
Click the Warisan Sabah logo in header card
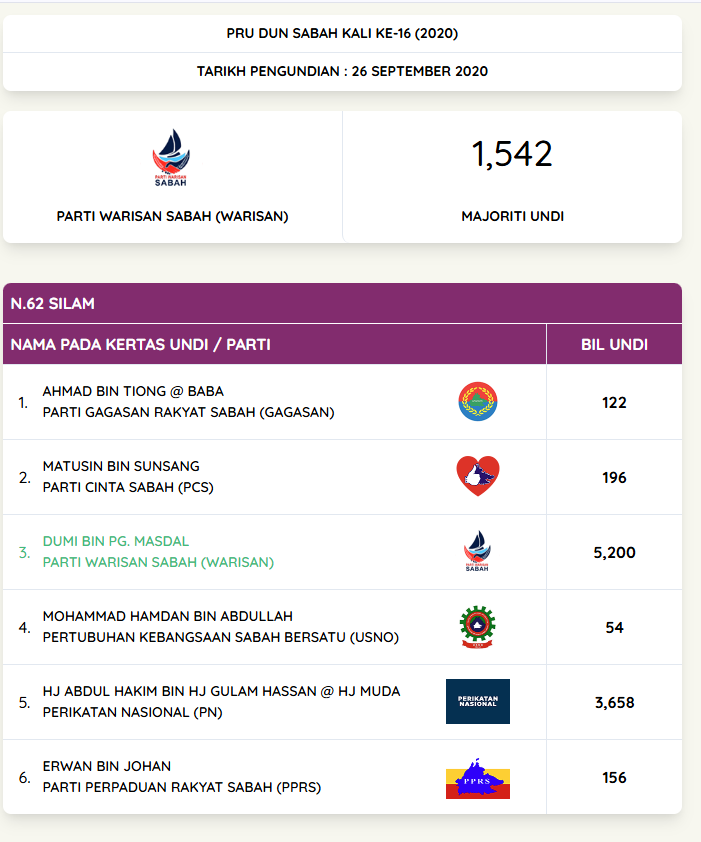(171, 159)
